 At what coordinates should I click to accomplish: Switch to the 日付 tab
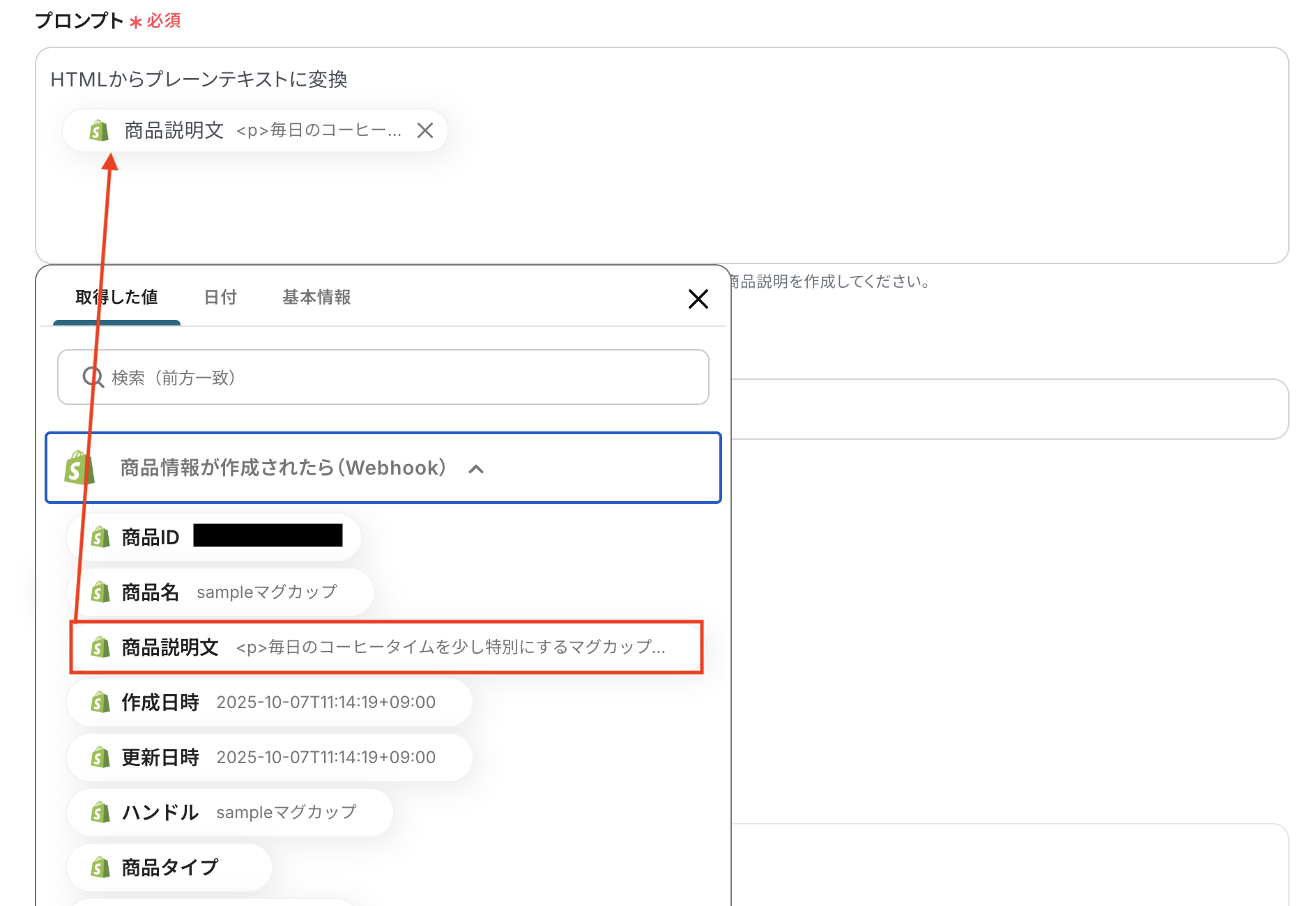220,298
